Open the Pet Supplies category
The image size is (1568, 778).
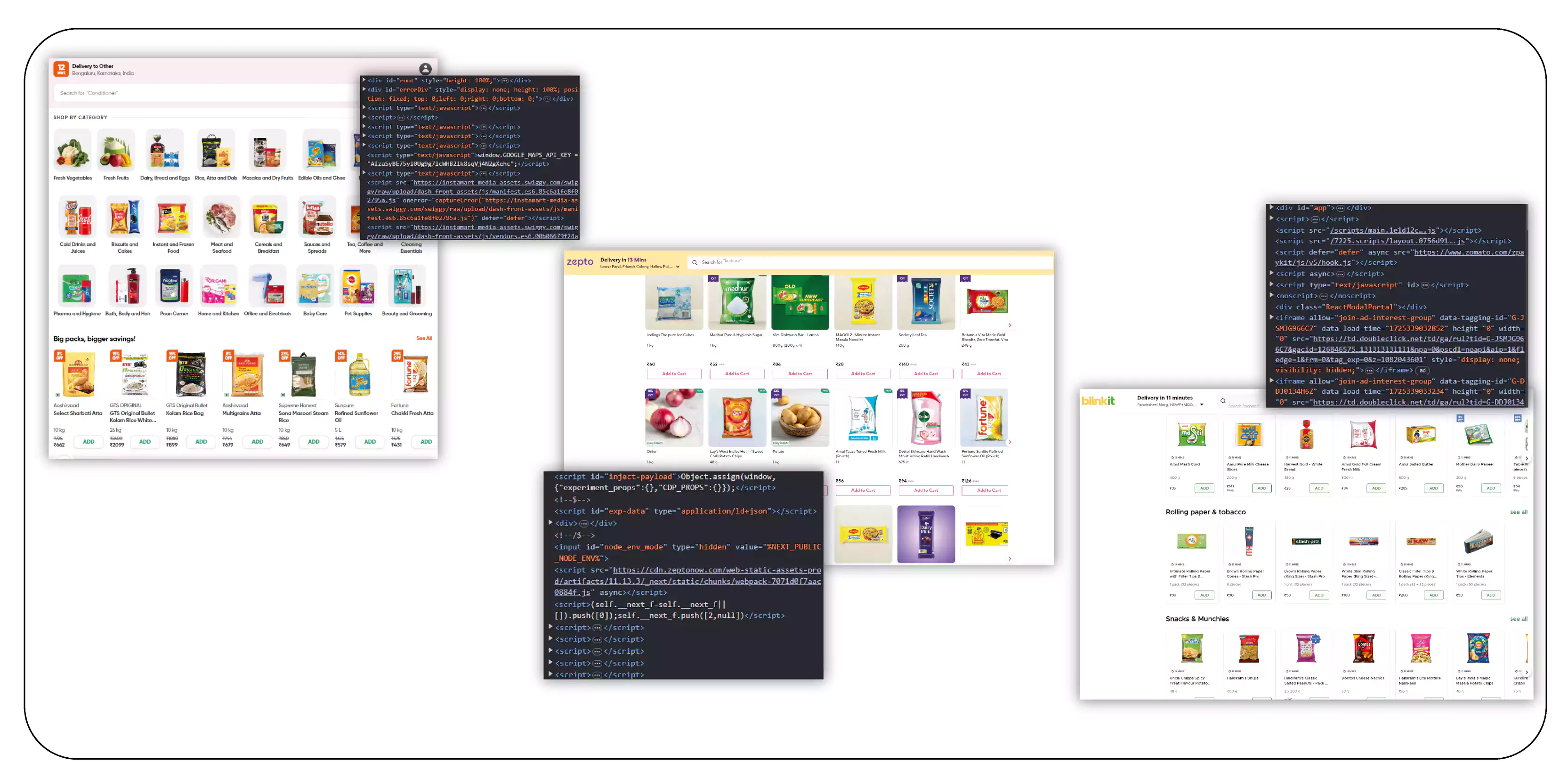click(x=358, y=292)
